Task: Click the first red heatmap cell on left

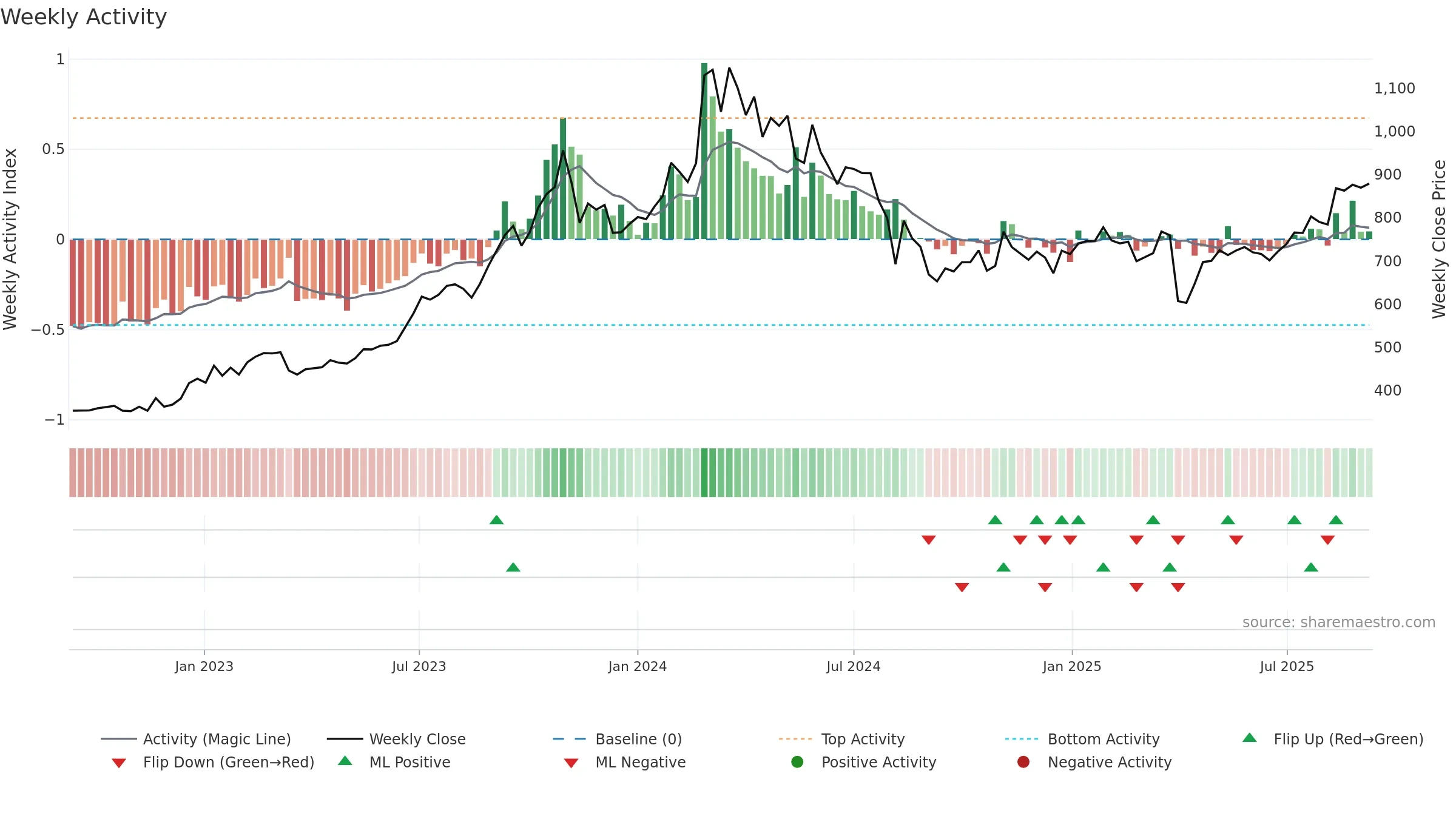Action: point(73,473)
